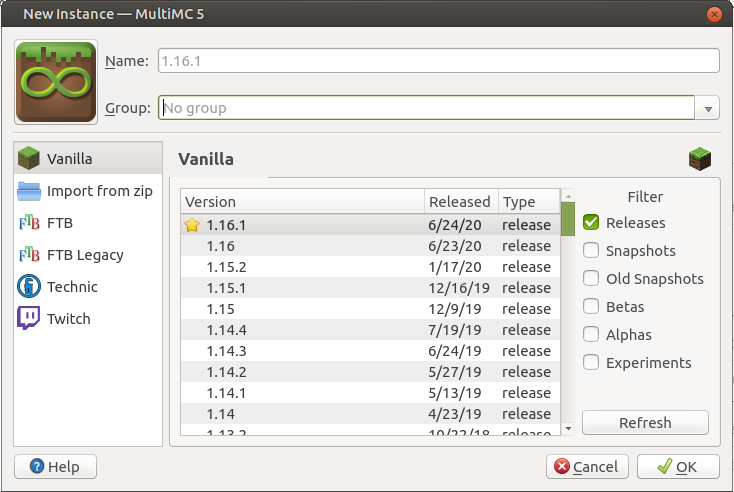Viewport: 734px width, 492px height.
Task: Click the question mark icon on Help
Action: [37, 466]
